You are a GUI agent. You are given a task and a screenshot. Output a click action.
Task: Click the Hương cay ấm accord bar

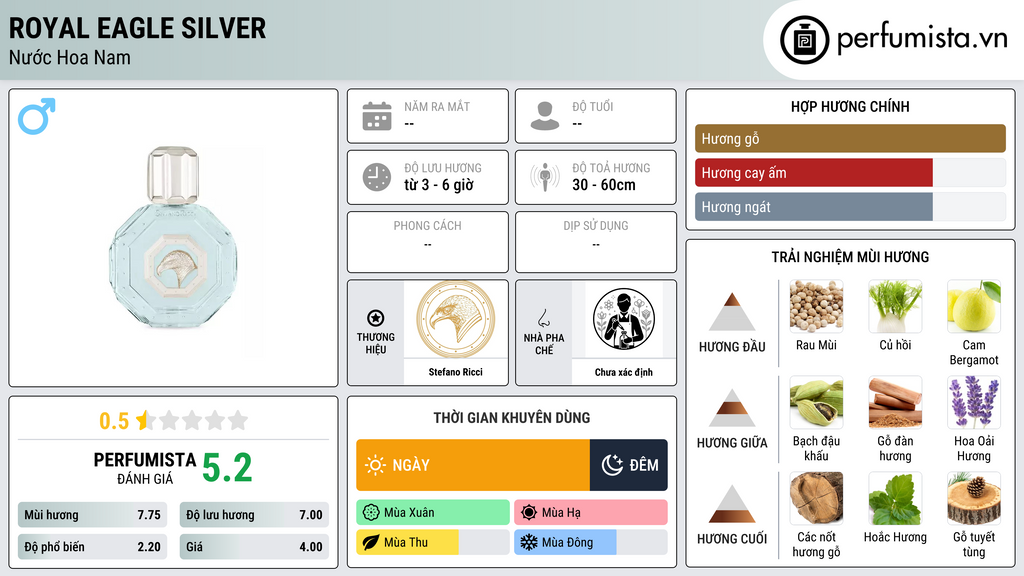(850, 173)
